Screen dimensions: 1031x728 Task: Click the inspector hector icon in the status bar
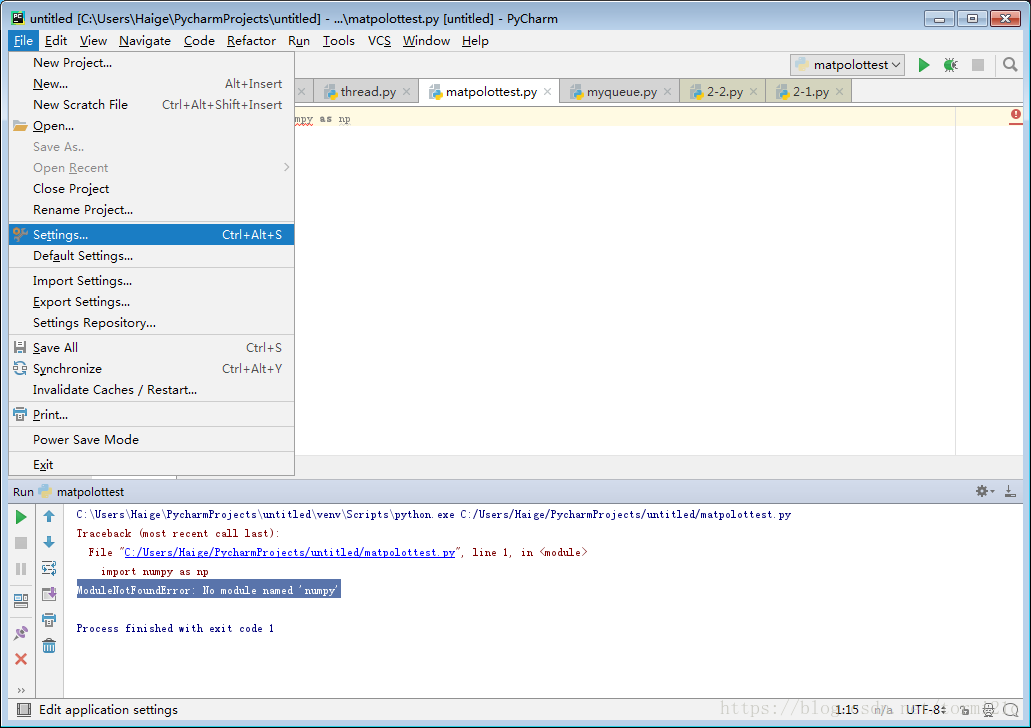click(988, 710)
